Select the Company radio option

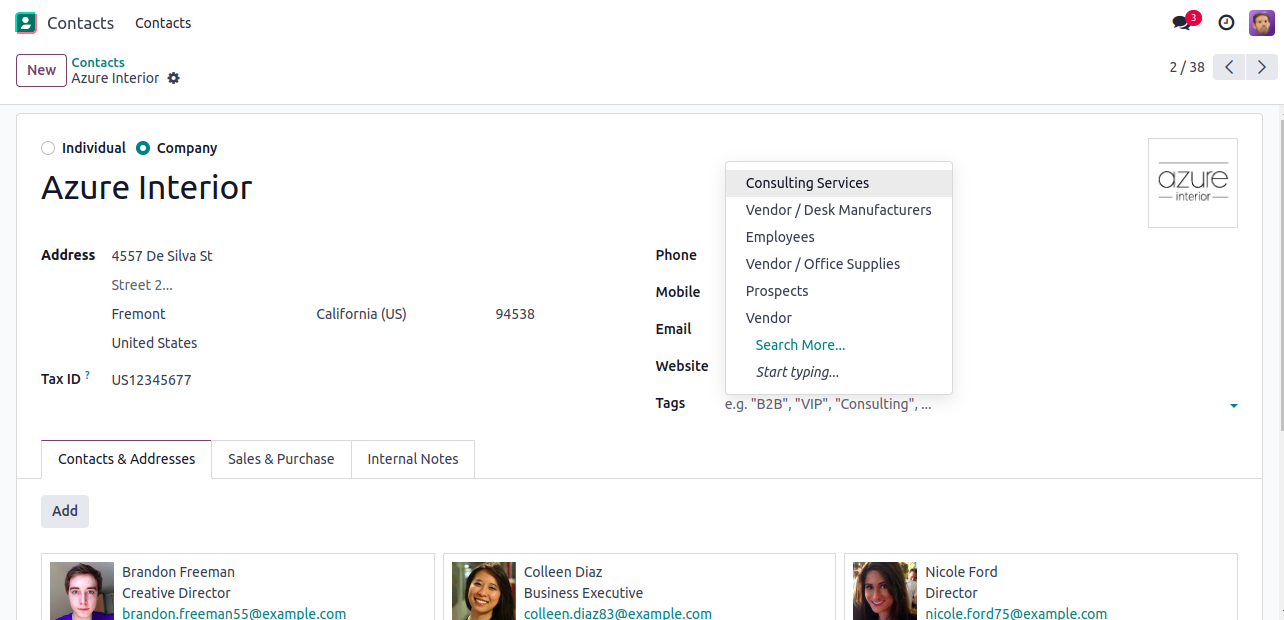pyautogui.click(x=143, y=148)
